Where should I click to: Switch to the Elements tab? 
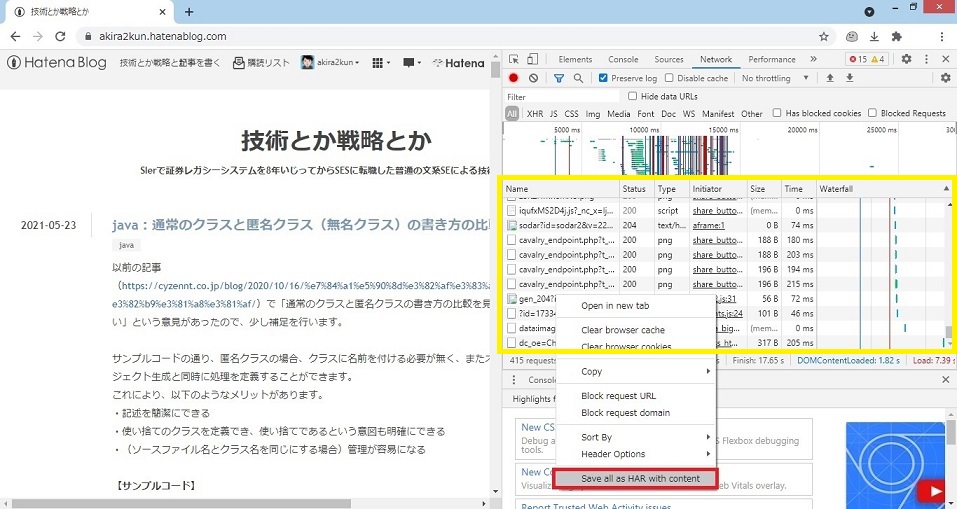coord(575,59)
